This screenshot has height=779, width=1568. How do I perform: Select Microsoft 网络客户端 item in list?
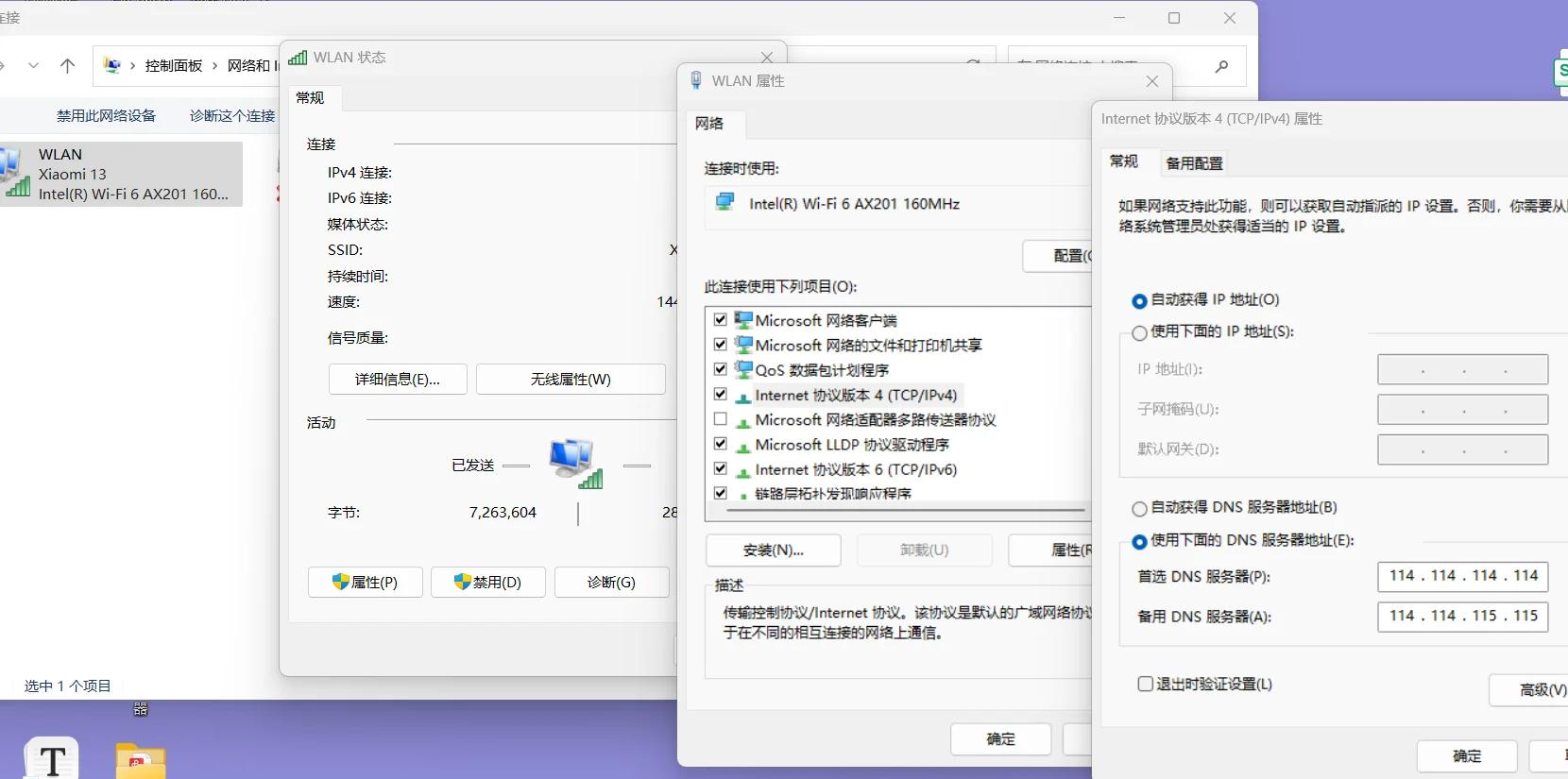click(x=825, y=320)
